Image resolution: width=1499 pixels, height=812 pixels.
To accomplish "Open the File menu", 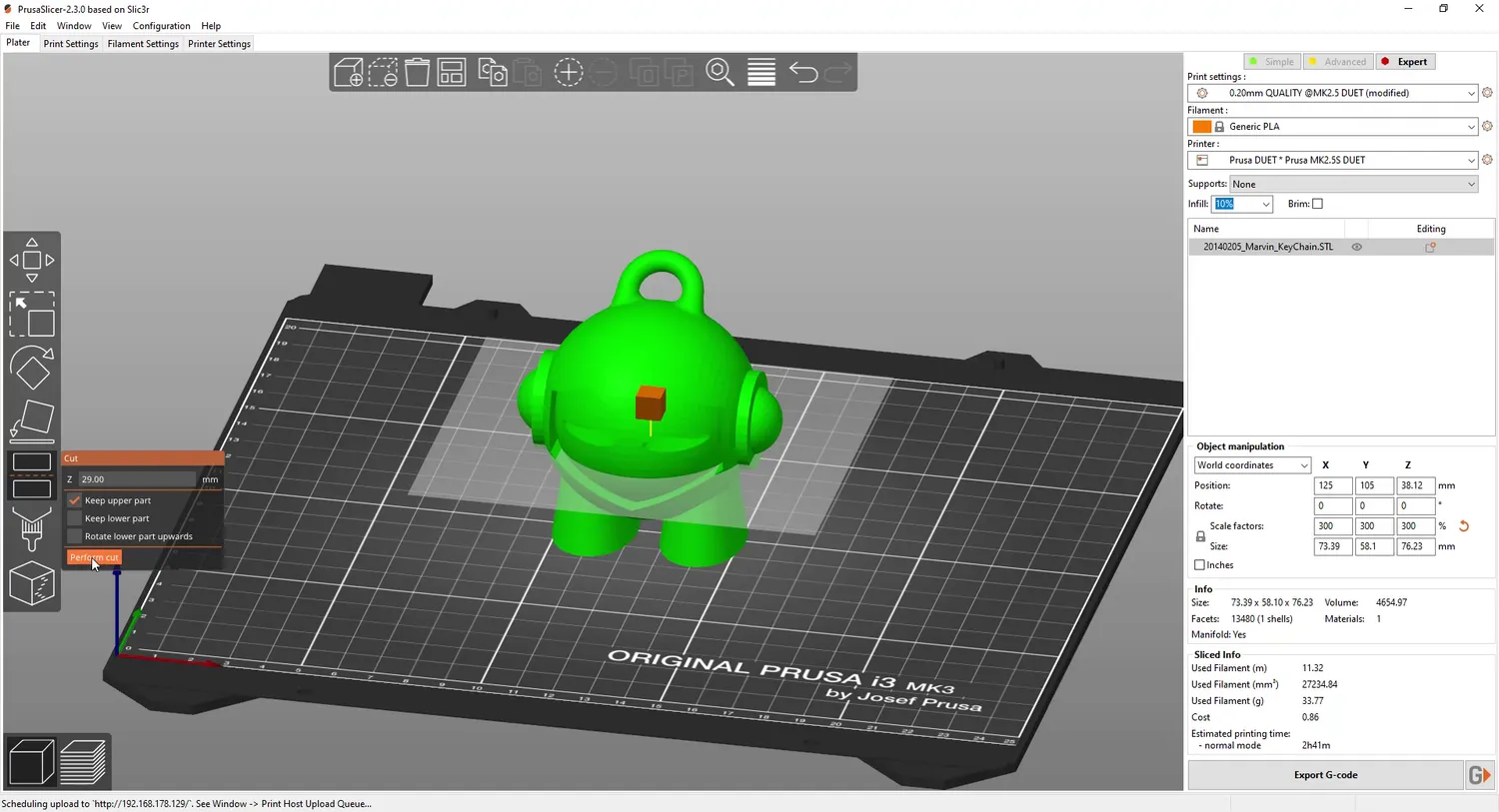I will [x=12, y=26].
